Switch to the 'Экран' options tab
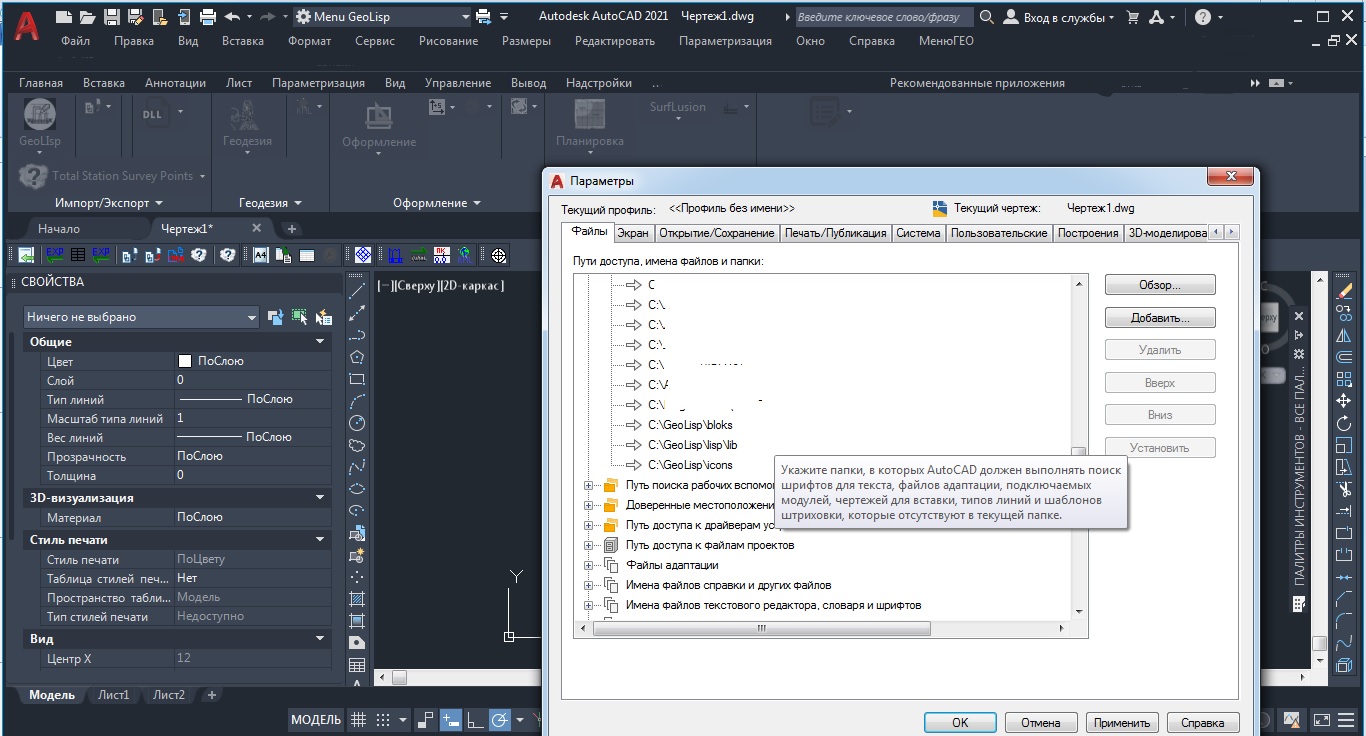The image size is (1366, 736). [x=632, y=233]
